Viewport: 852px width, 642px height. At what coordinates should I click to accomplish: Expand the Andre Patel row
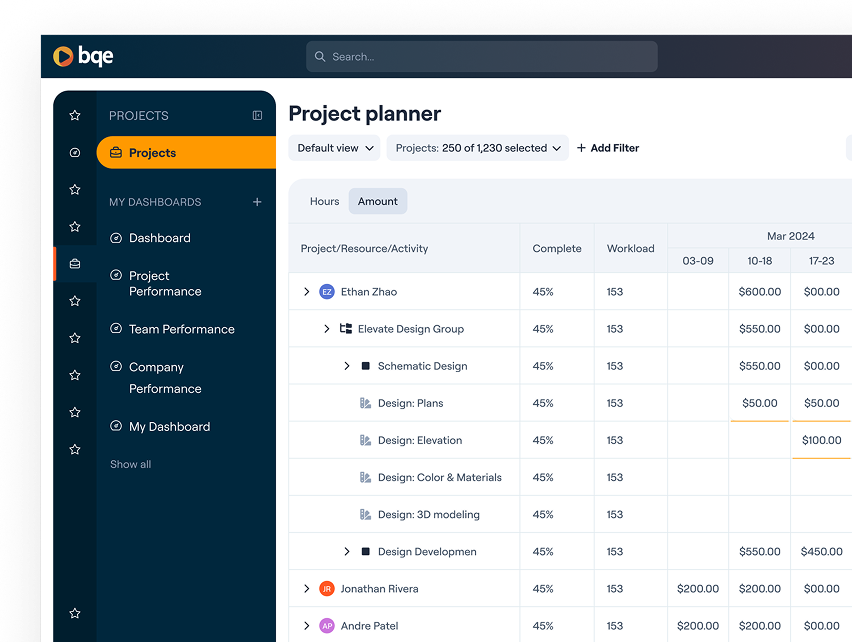(306, 626)
